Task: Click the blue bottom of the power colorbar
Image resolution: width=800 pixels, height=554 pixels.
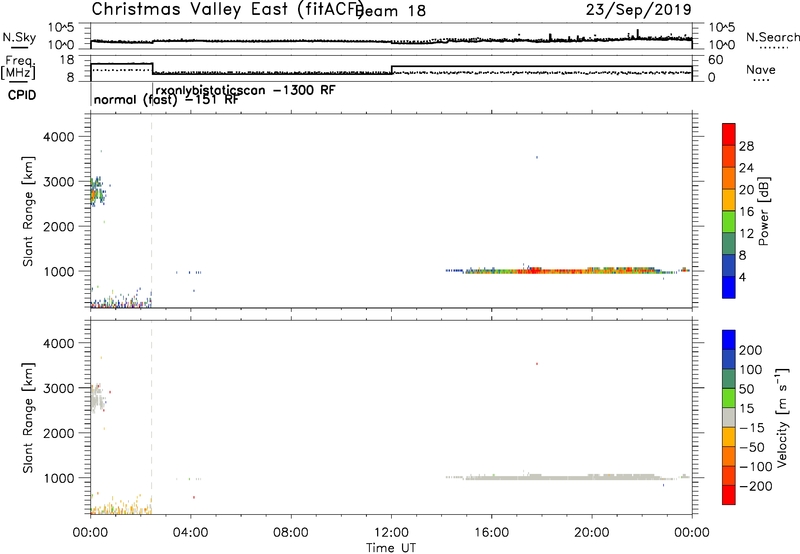Action: 729,287
